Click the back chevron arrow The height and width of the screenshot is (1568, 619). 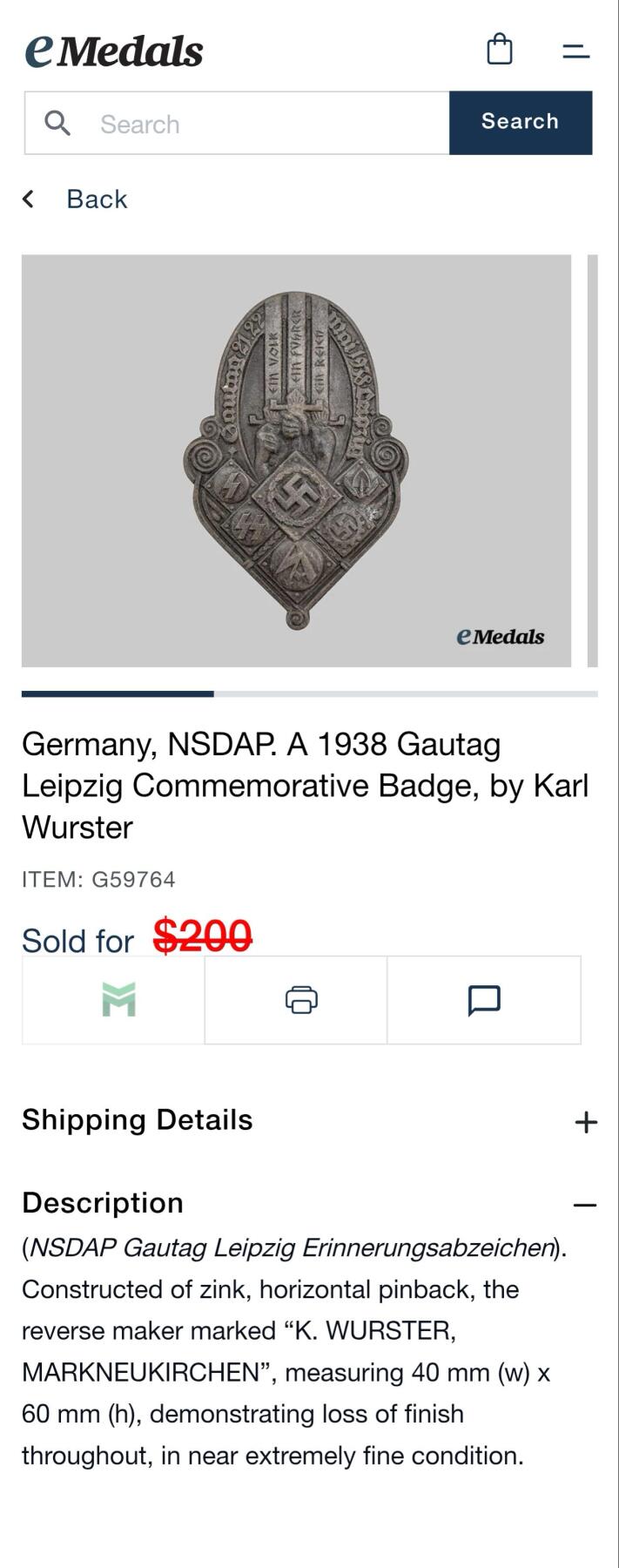click(x=29, y=199)
